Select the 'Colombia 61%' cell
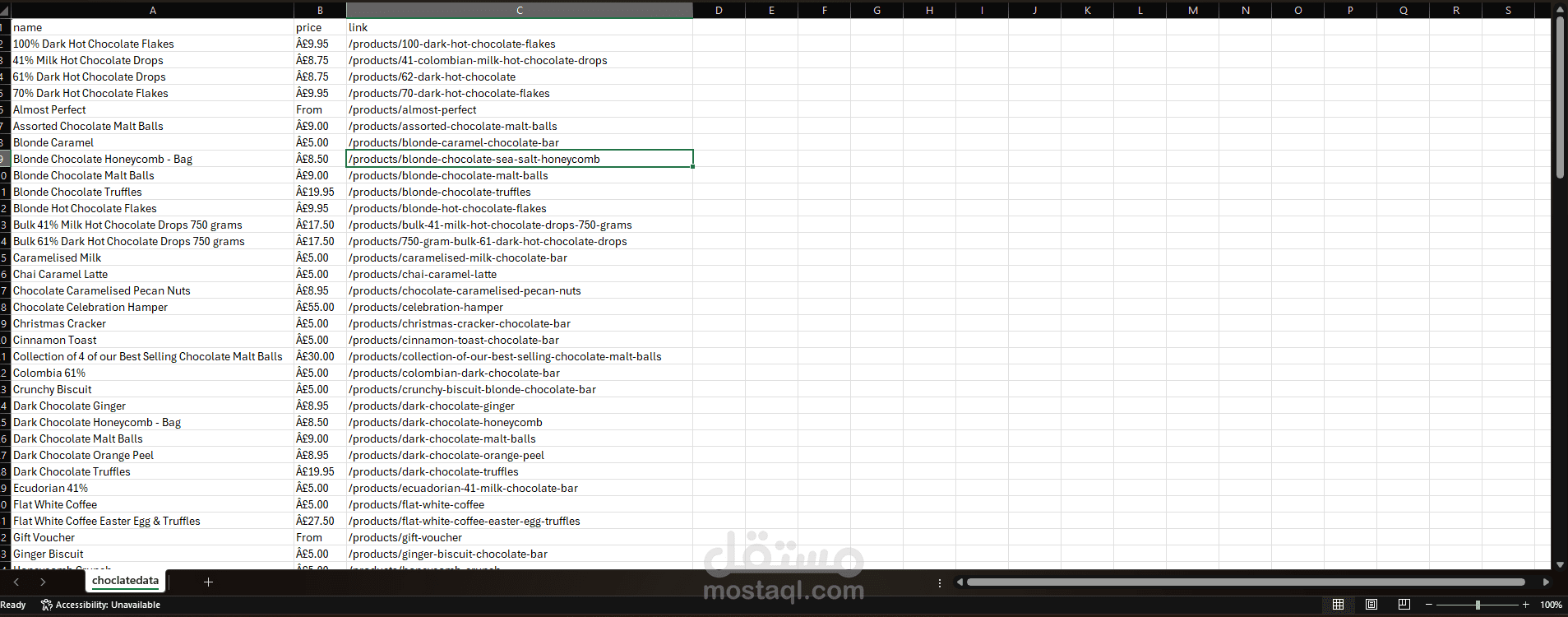This screenshot has height=617, width=1568. click(153, 373)
